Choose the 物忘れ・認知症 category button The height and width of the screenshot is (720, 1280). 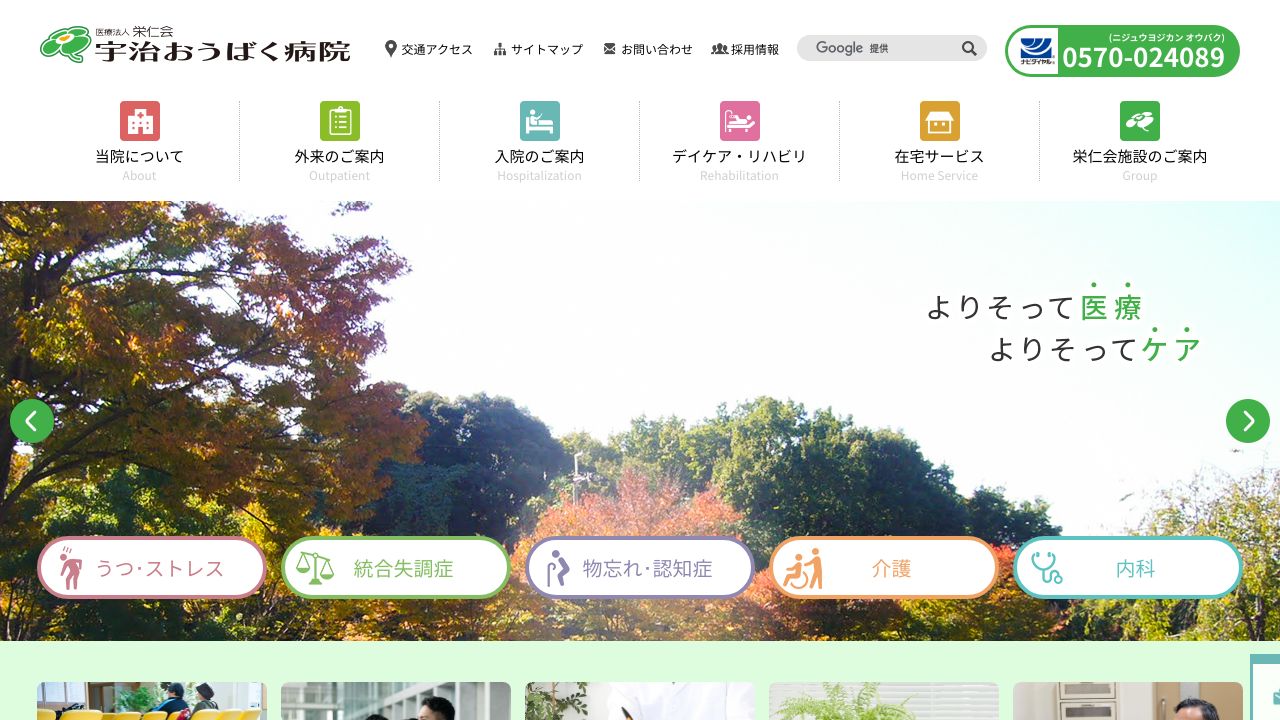pyautogui.click(x=639, y=567)
